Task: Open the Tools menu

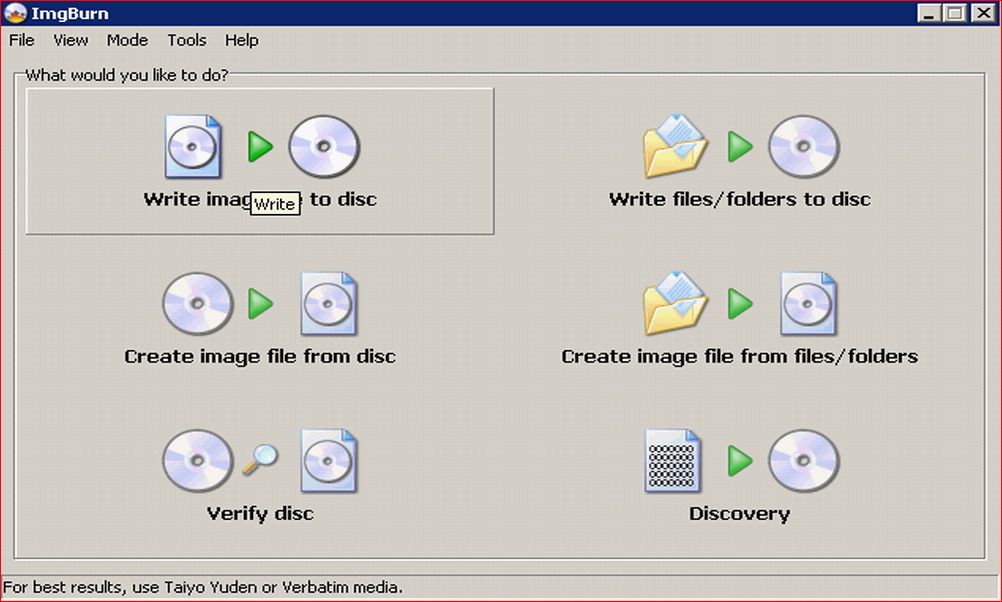Action: (x=187, y=40)
